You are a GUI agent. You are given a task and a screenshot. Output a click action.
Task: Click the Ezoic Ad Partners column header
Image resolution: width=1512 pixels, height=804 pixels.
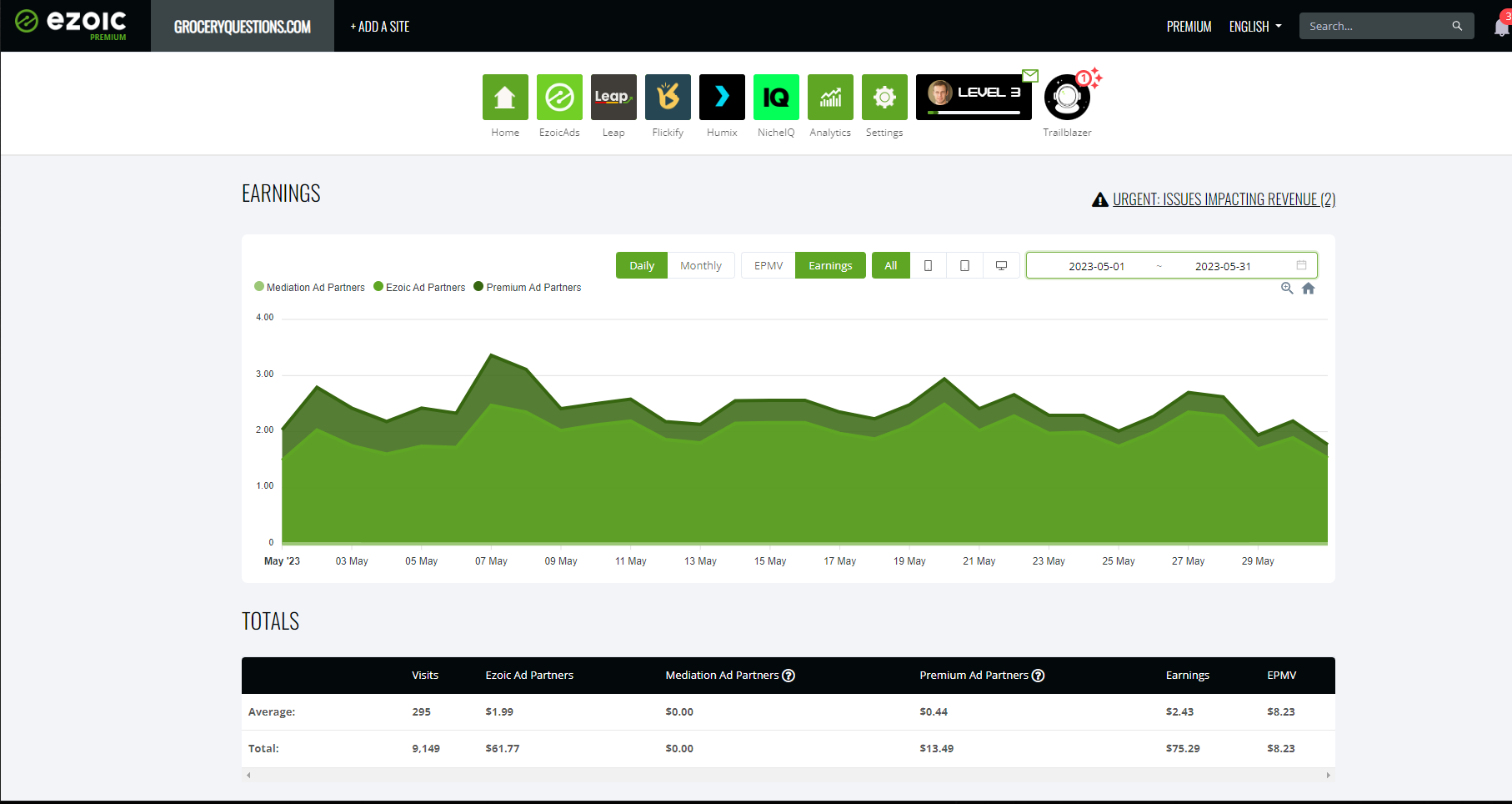click(529, 676)
